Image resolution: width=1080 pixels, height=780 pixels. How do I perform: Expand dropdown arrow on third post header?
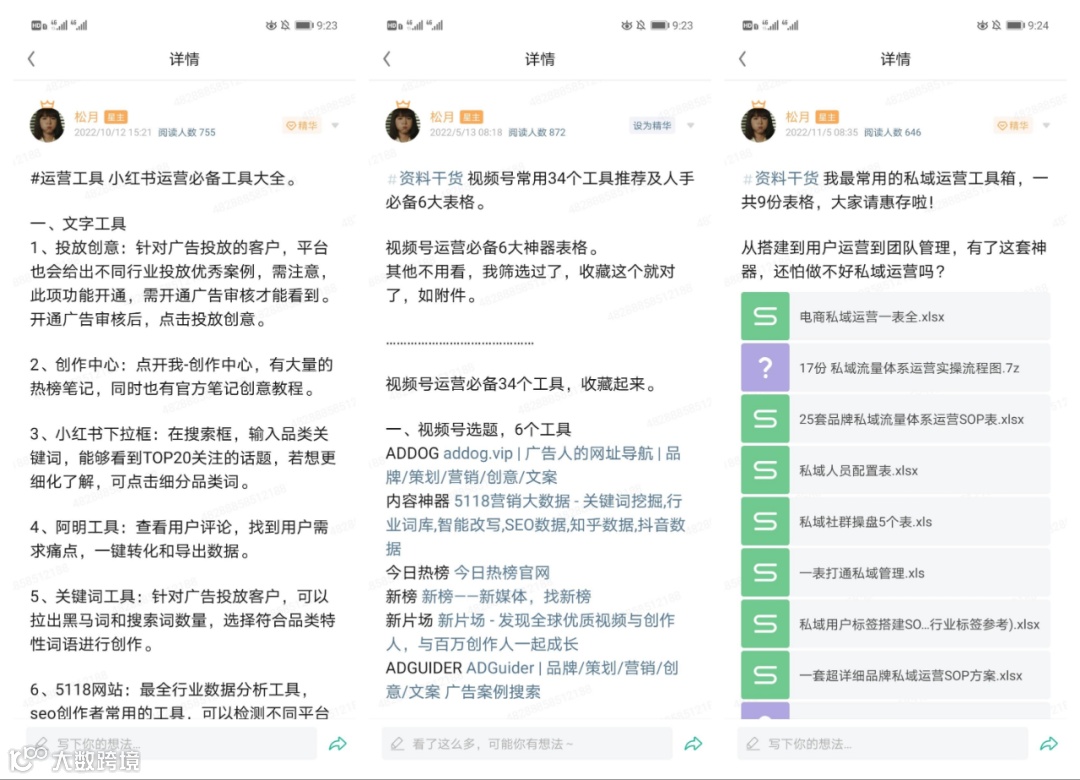[1046, 125]
